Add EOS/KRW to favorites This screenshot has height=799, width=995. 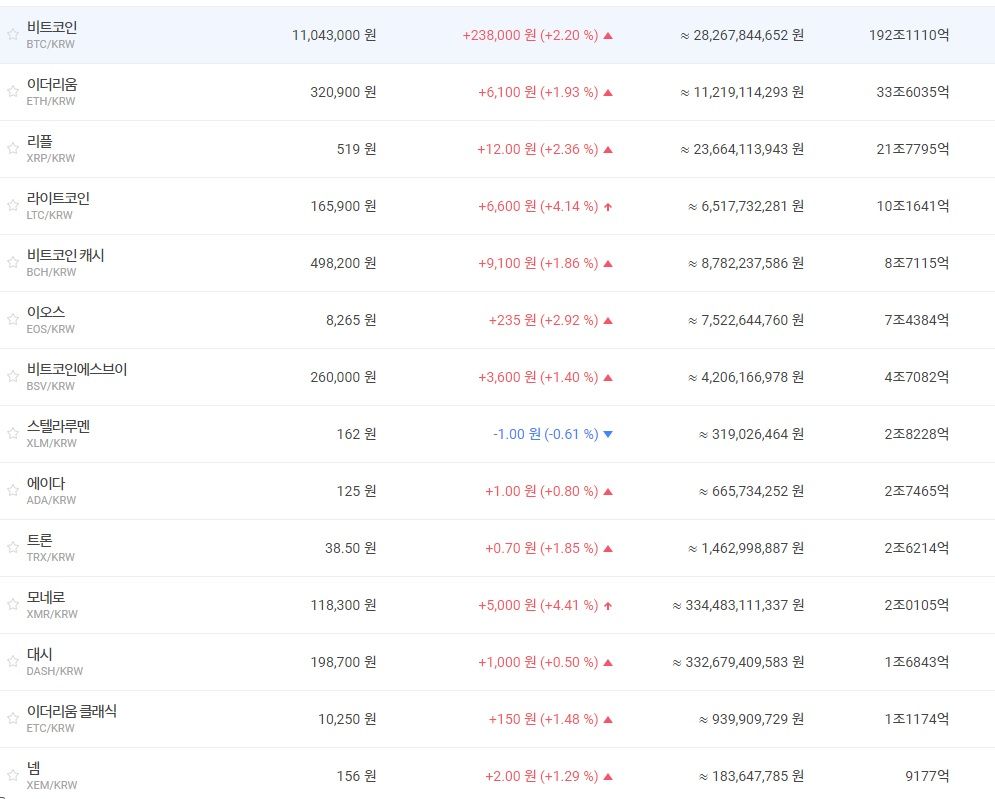(13, 319)
